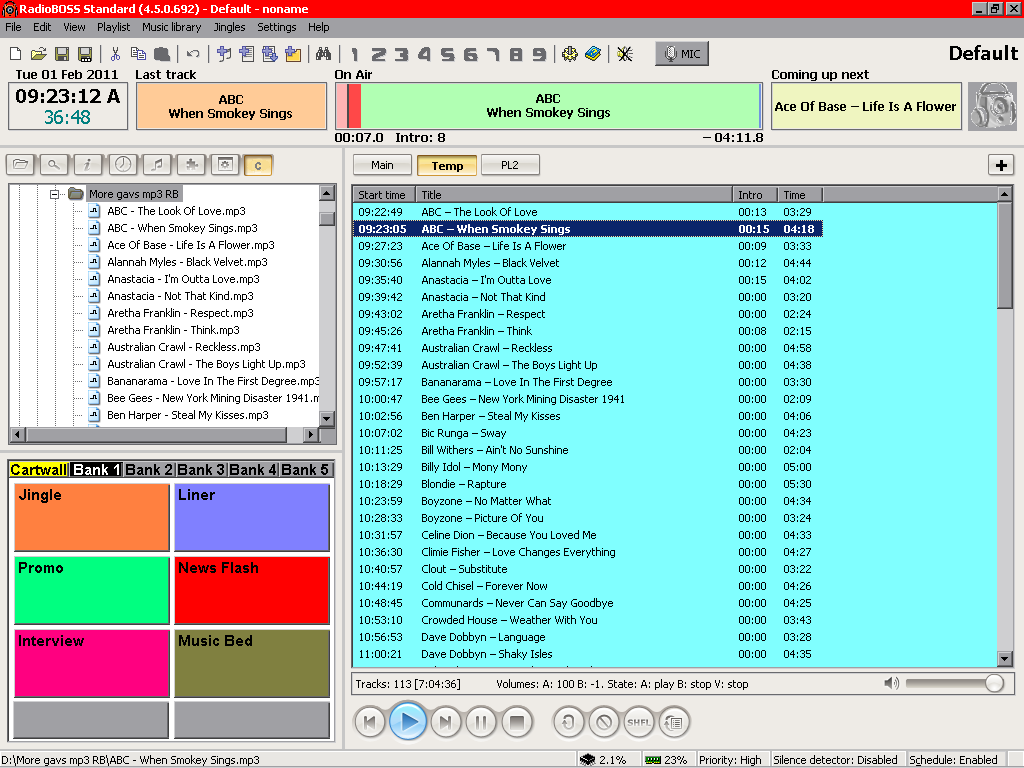This screenshot has width=1024, height=768.
Task: Click the file tree horizontal scrollbar right arrow
Action: (311, 434)
